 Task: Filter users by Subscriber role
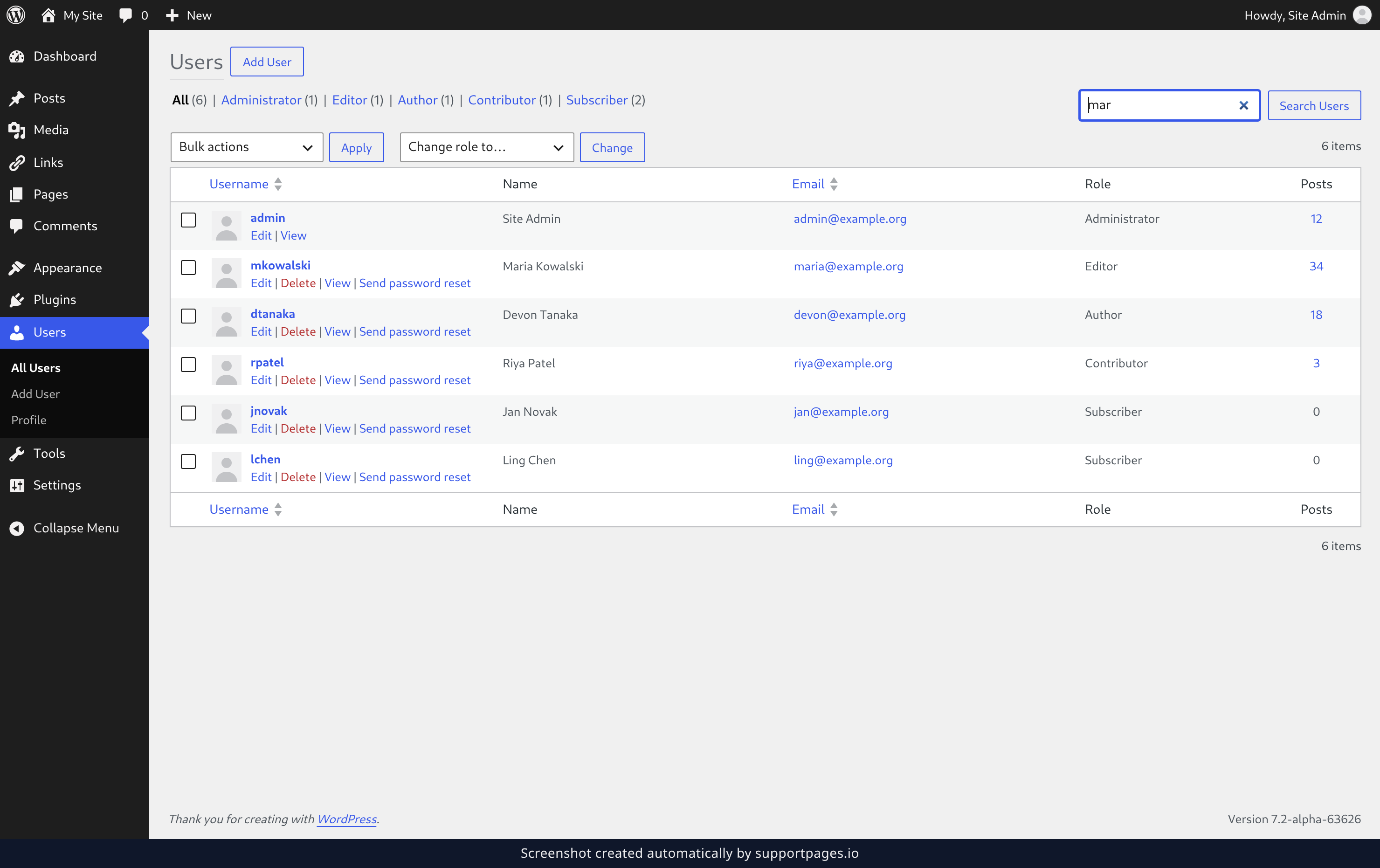pyautogui.click(x=597, y=100)
